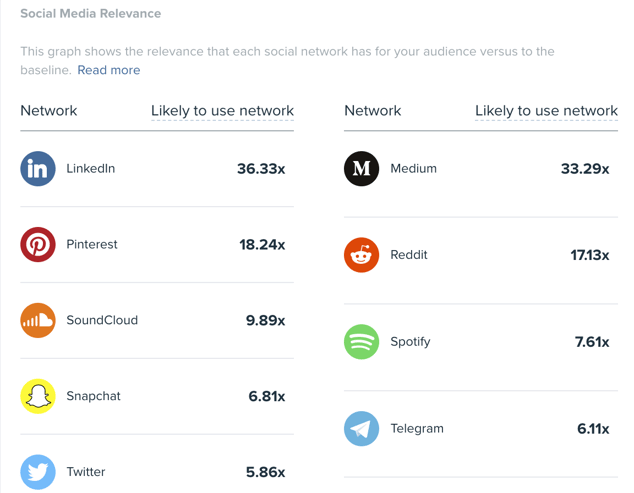Image resolution: width=634 pixels, height=493 pixels.
Task: Open the Read more link
Action: tap(109, 70)
